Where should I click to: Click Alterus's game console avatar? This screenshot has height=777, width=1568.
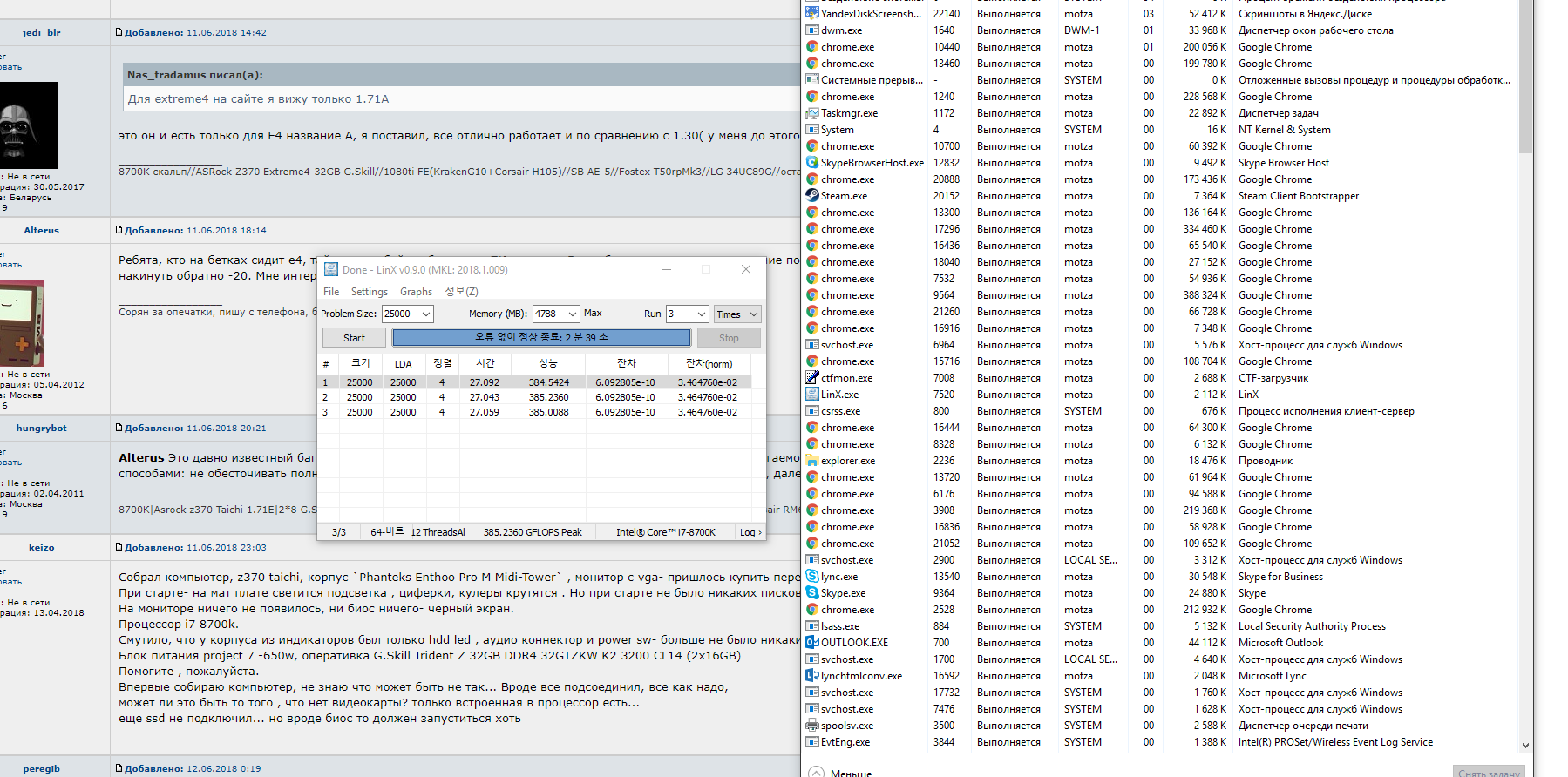pyautogui.click(x=22, y=322)
